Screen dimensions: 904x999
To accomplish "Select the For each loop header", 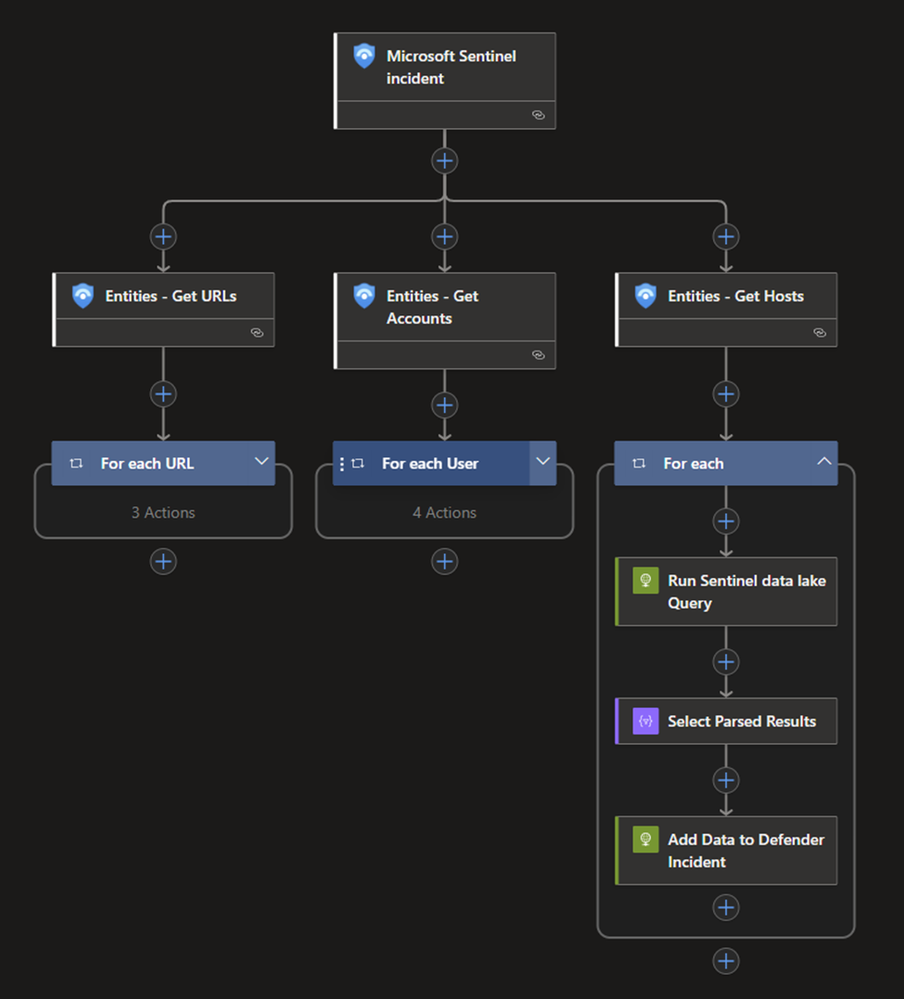I will point(726,463).
